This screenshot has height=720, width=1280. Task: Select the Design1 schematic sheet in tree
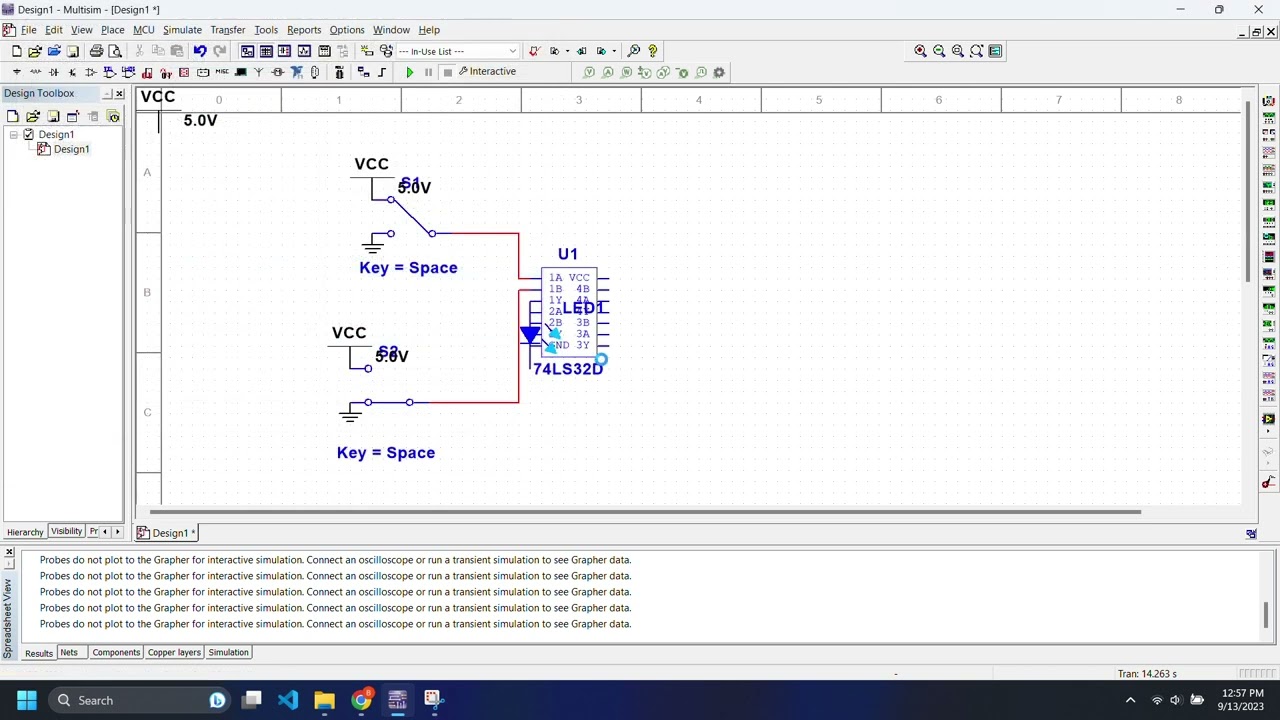(71, 149)
